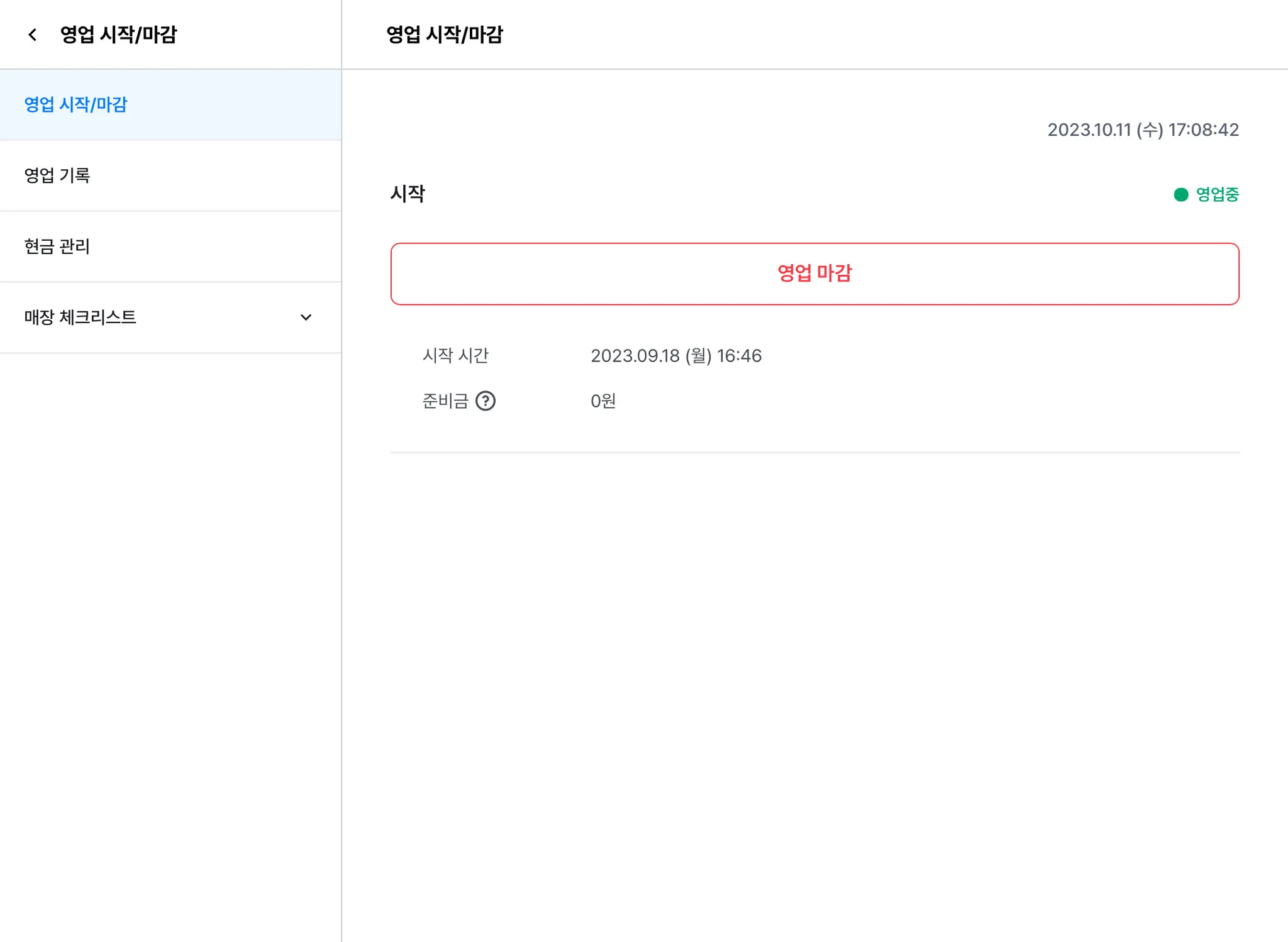Open the 영업 기록 menu item
The height and width of the screenshot is (942, 1288).
(x=57, y=175)
